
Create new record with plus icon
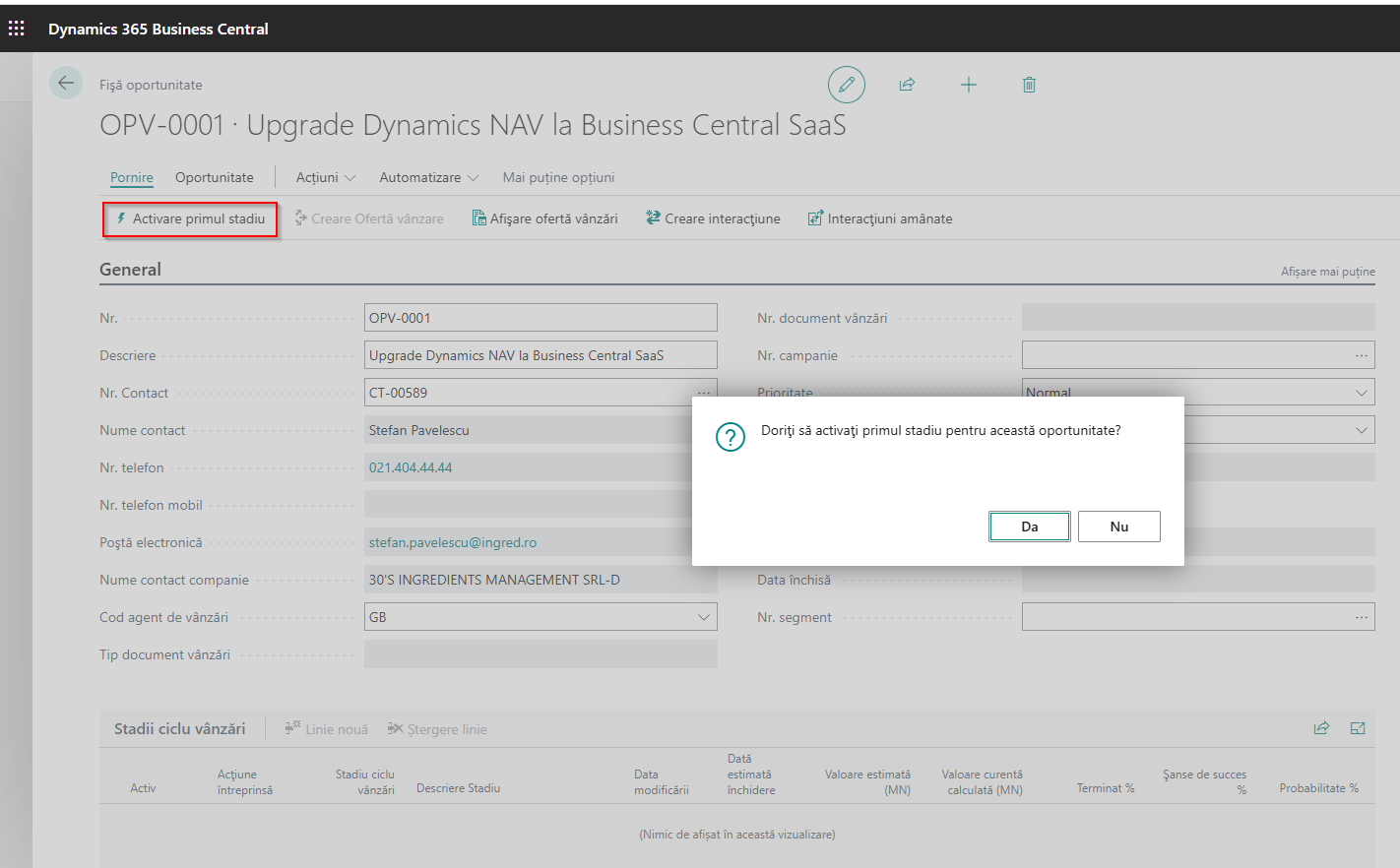tap(969, 85)
